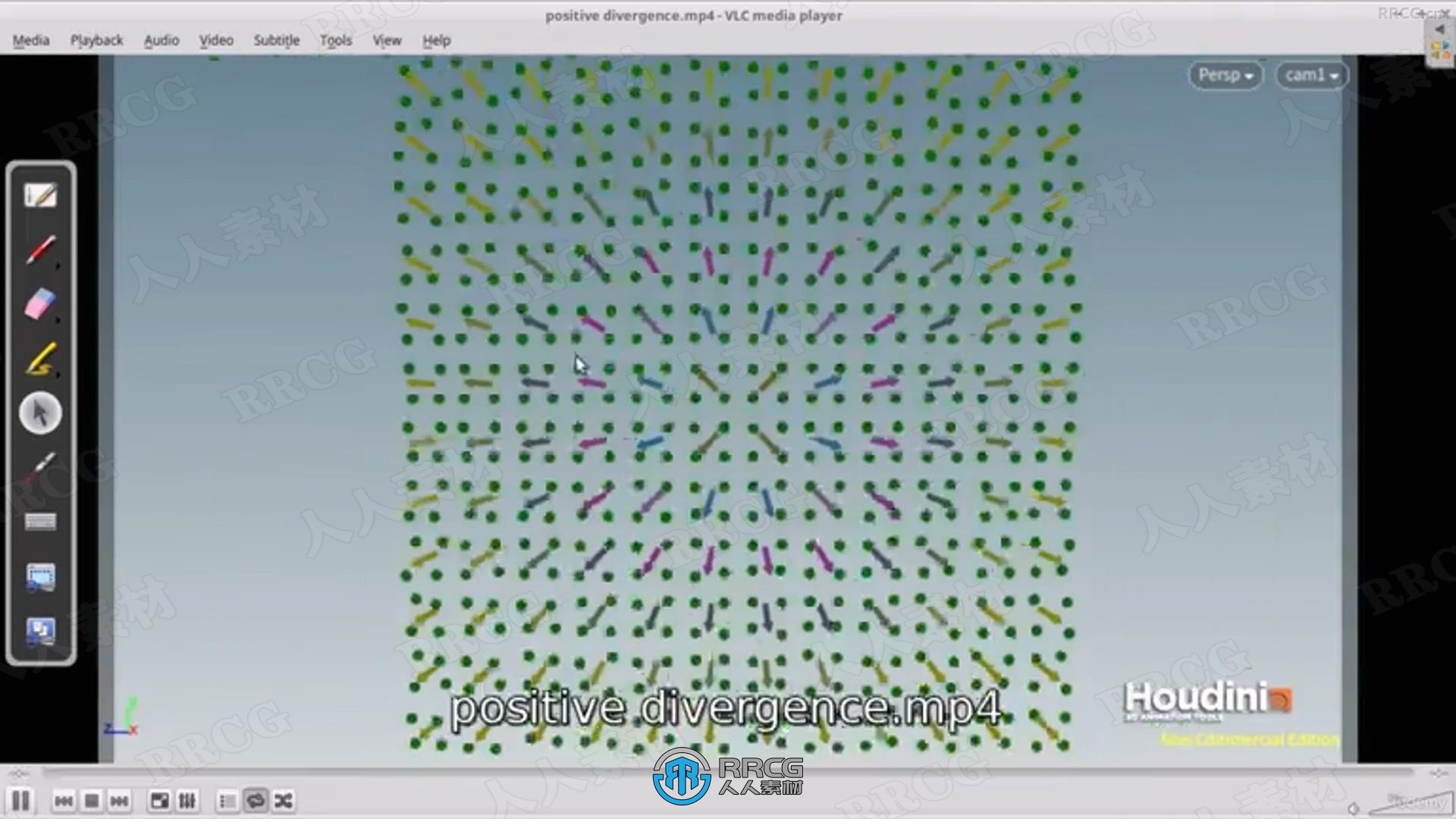Collapse the side panel arrow at top right
The height and width of the screenshot is (819, 1456).
coord(1439,29)
